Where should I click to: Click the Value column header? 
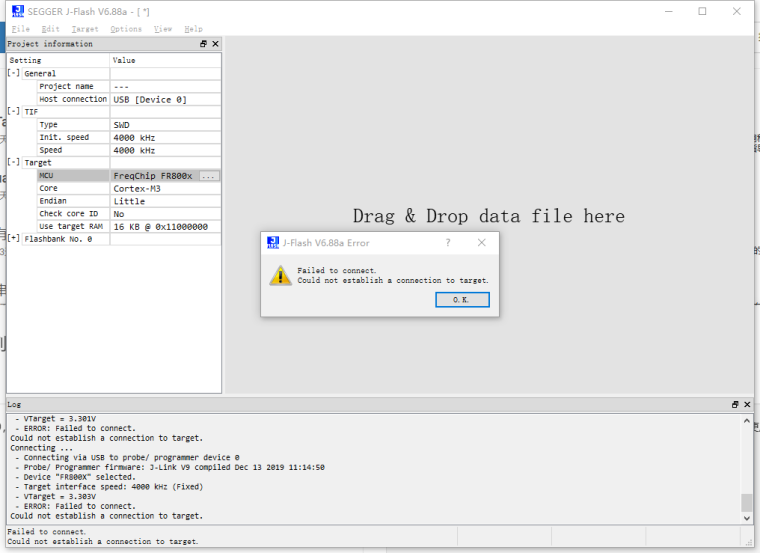tap(165, 60)
